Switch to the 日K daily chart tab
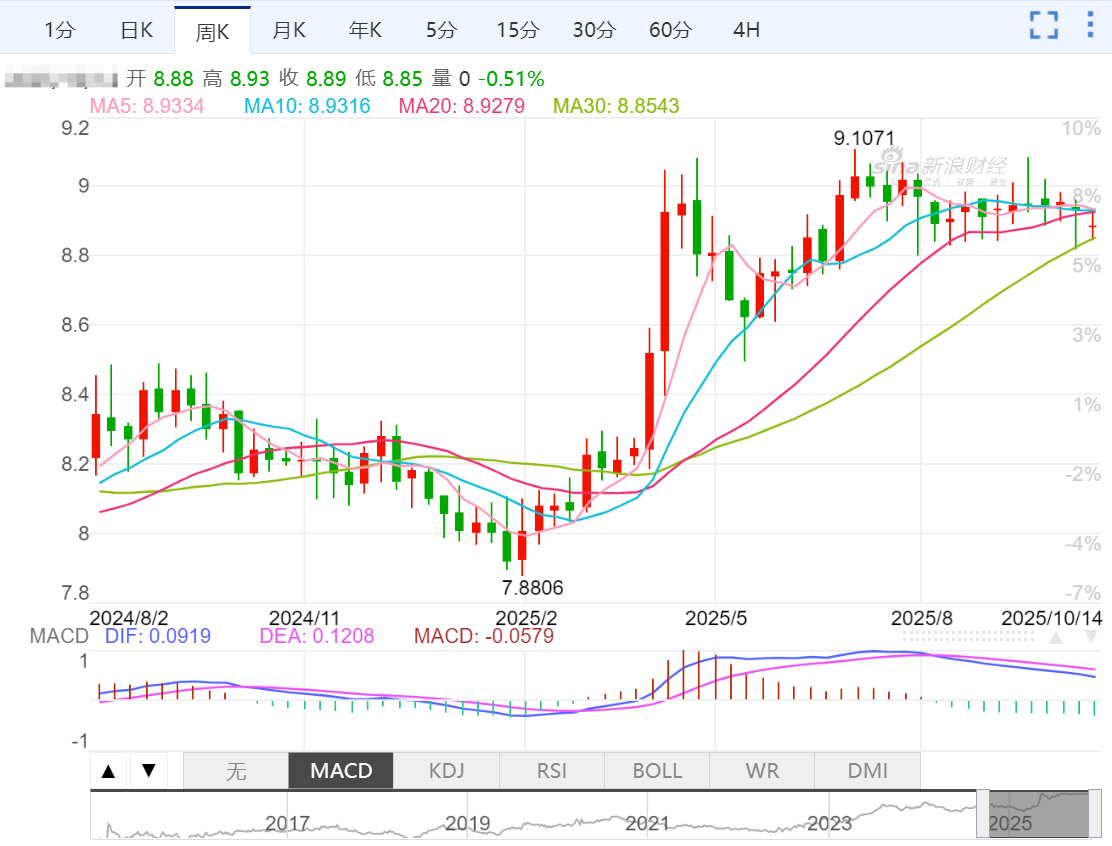 (x=136, y=30)
